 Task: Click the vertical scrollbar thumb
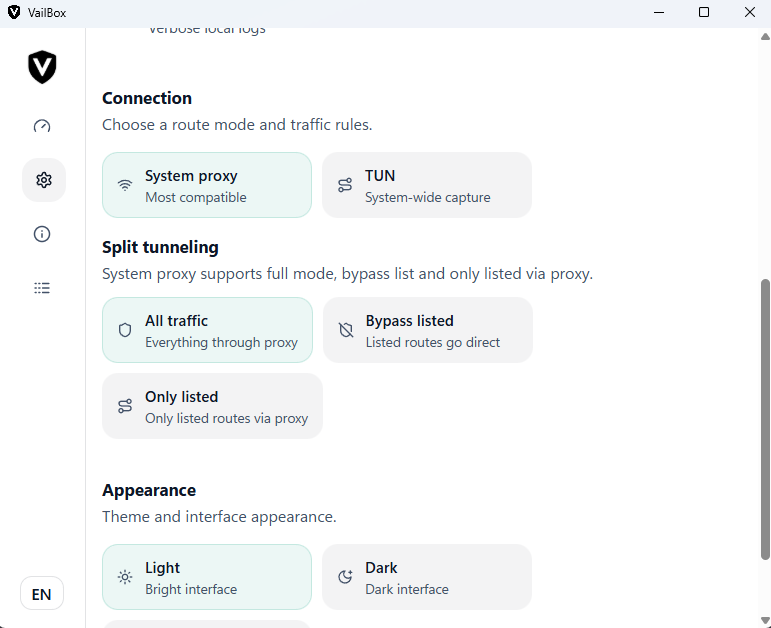[765, 419]
